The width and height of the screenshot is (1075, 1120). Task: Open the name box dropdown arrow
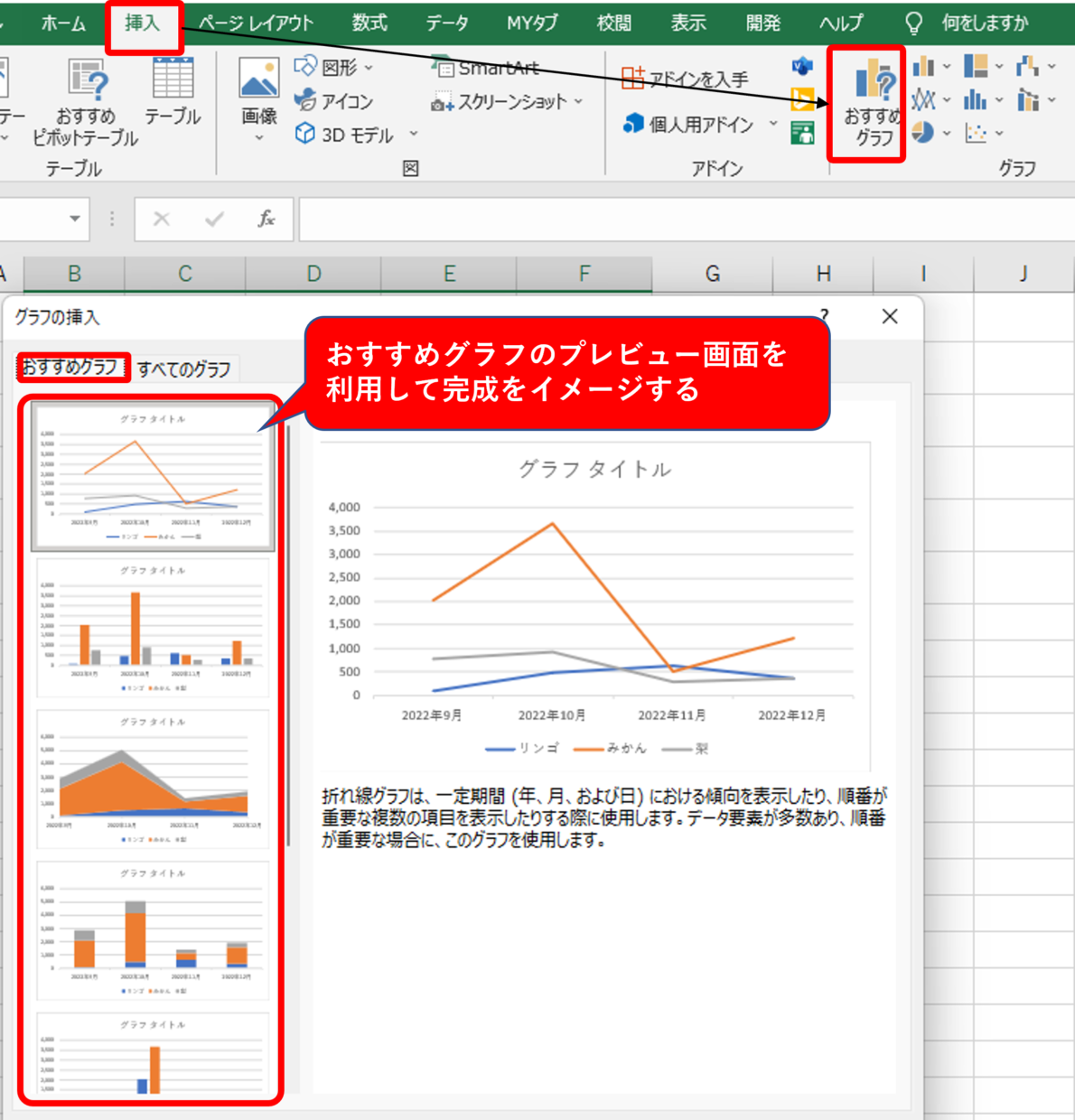point(74,219)
